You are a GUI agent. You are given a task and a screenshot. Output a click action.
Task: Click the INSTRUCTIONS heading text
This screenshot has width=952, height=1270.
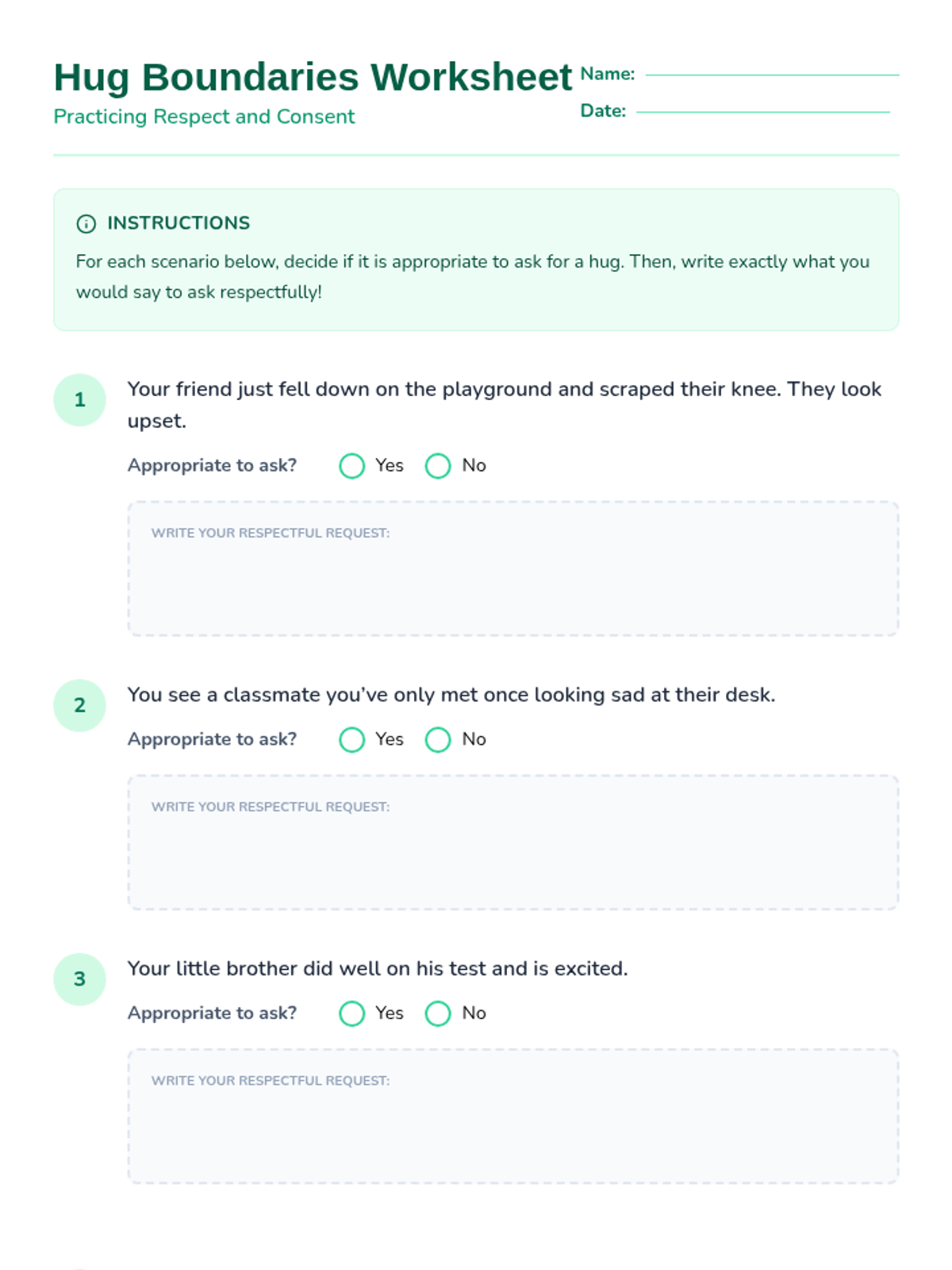point(178,223)
